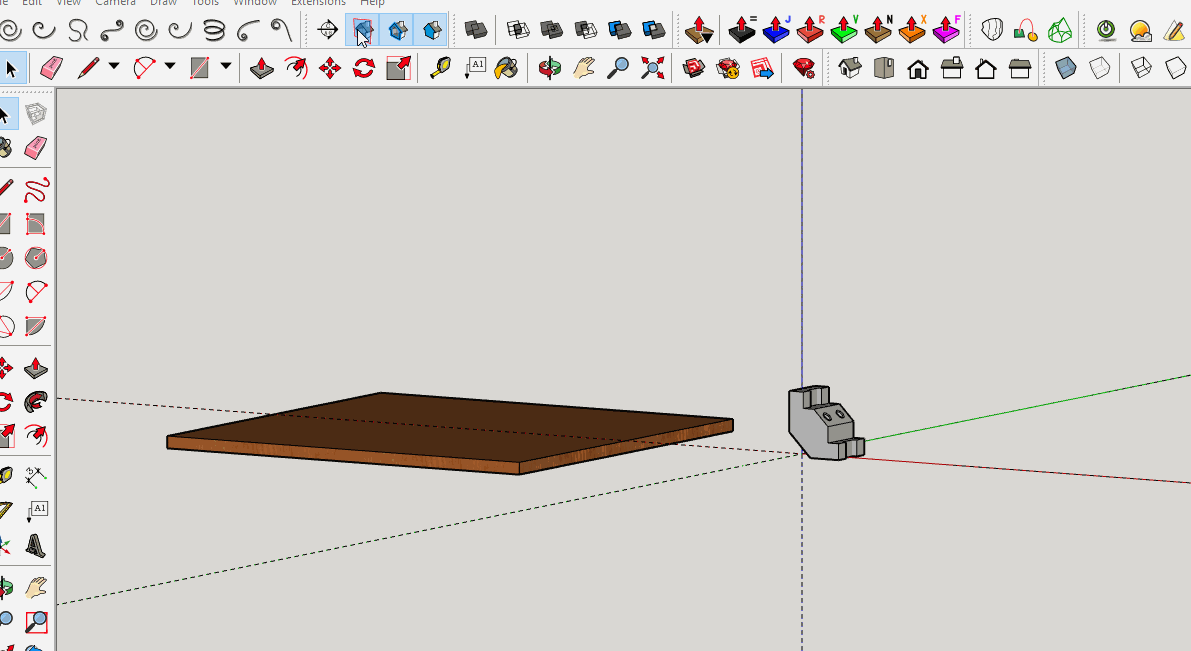
Task: Toggle Display Section Planes button
Action: click(362, 30)
